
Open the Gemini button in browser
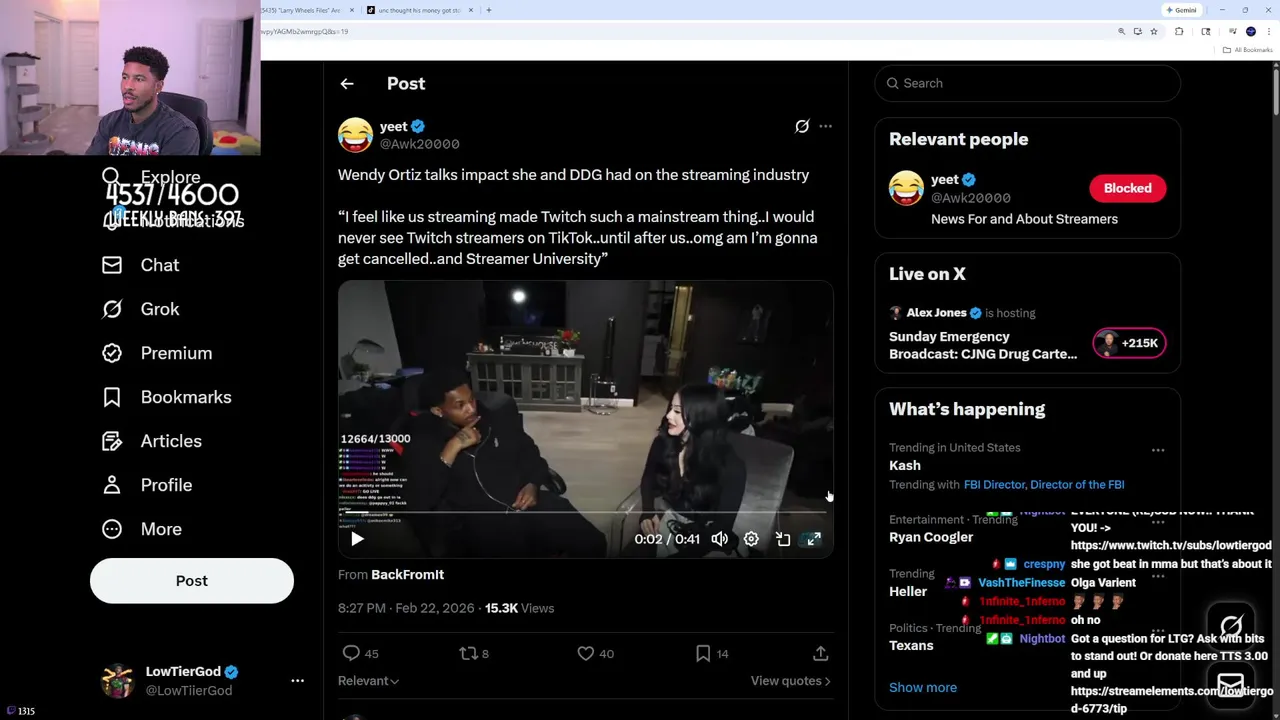1181,10
